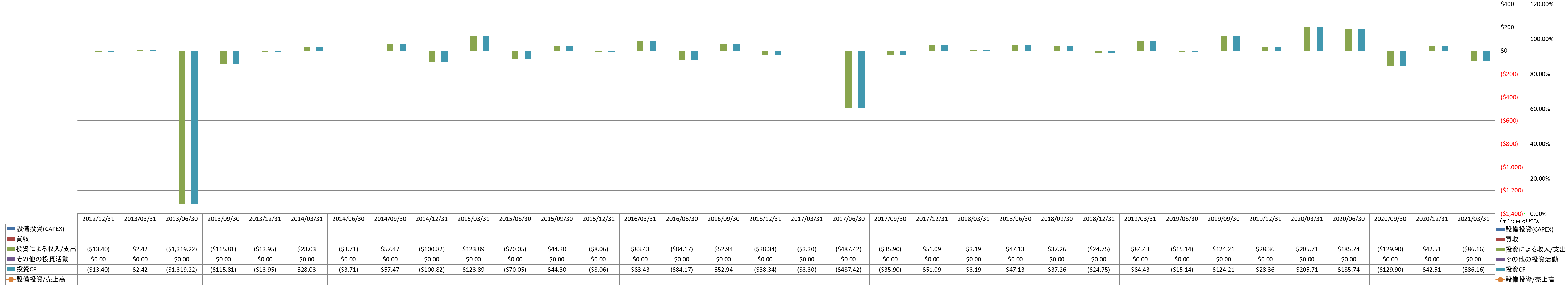Select the 2017/06/30 date header
Viewport: 1568px width, 285px height.
pyautogui.click(x=849, y=219)
